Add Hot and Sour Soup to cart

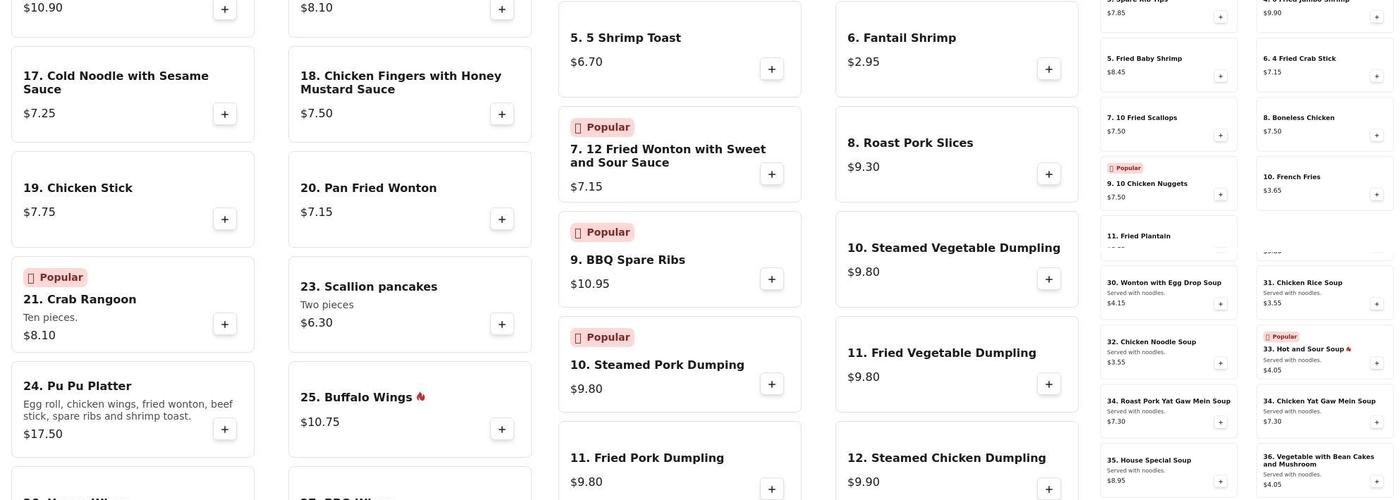coord(1377,363)
